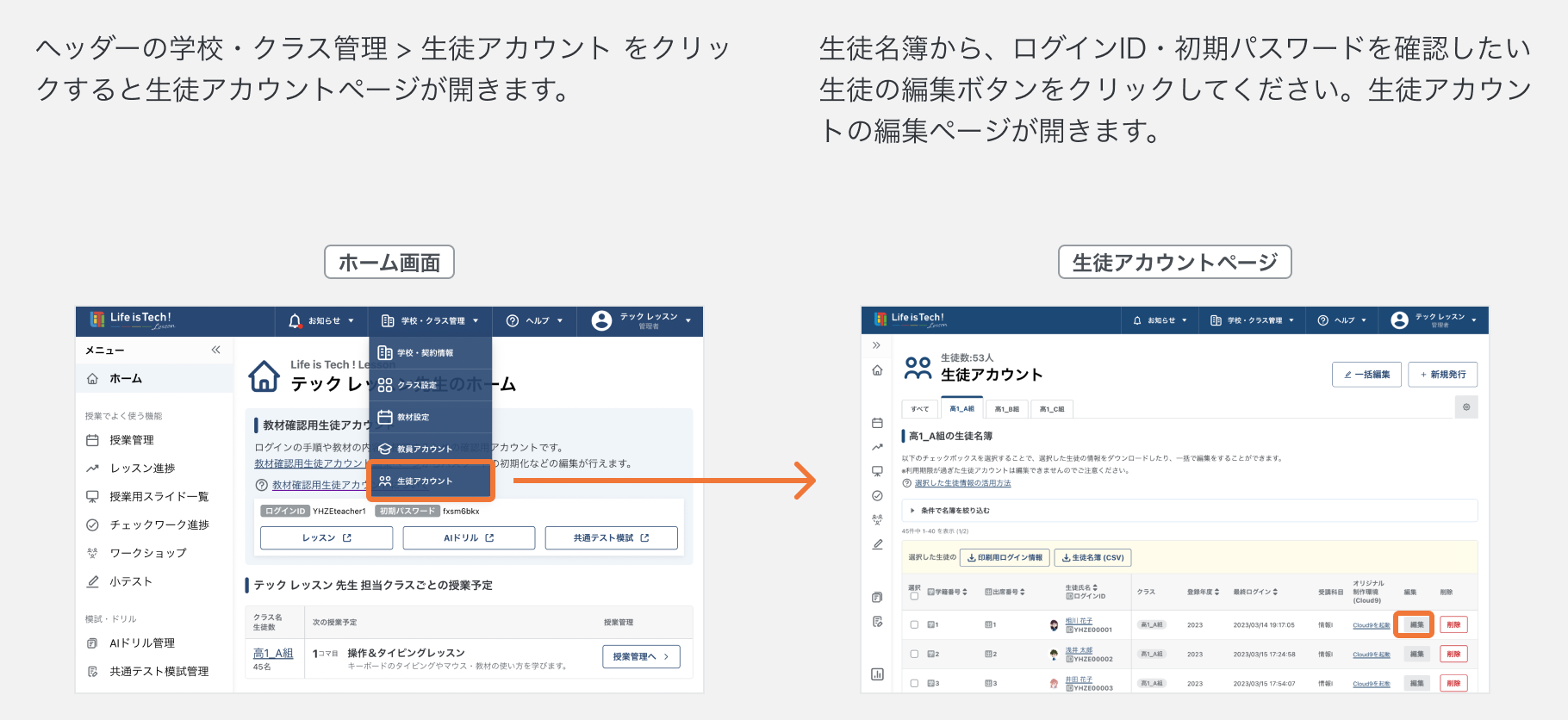Screen dimensions: 1568x720
Task: Click Life is Tech! logo on home screen
Action: 132,320
